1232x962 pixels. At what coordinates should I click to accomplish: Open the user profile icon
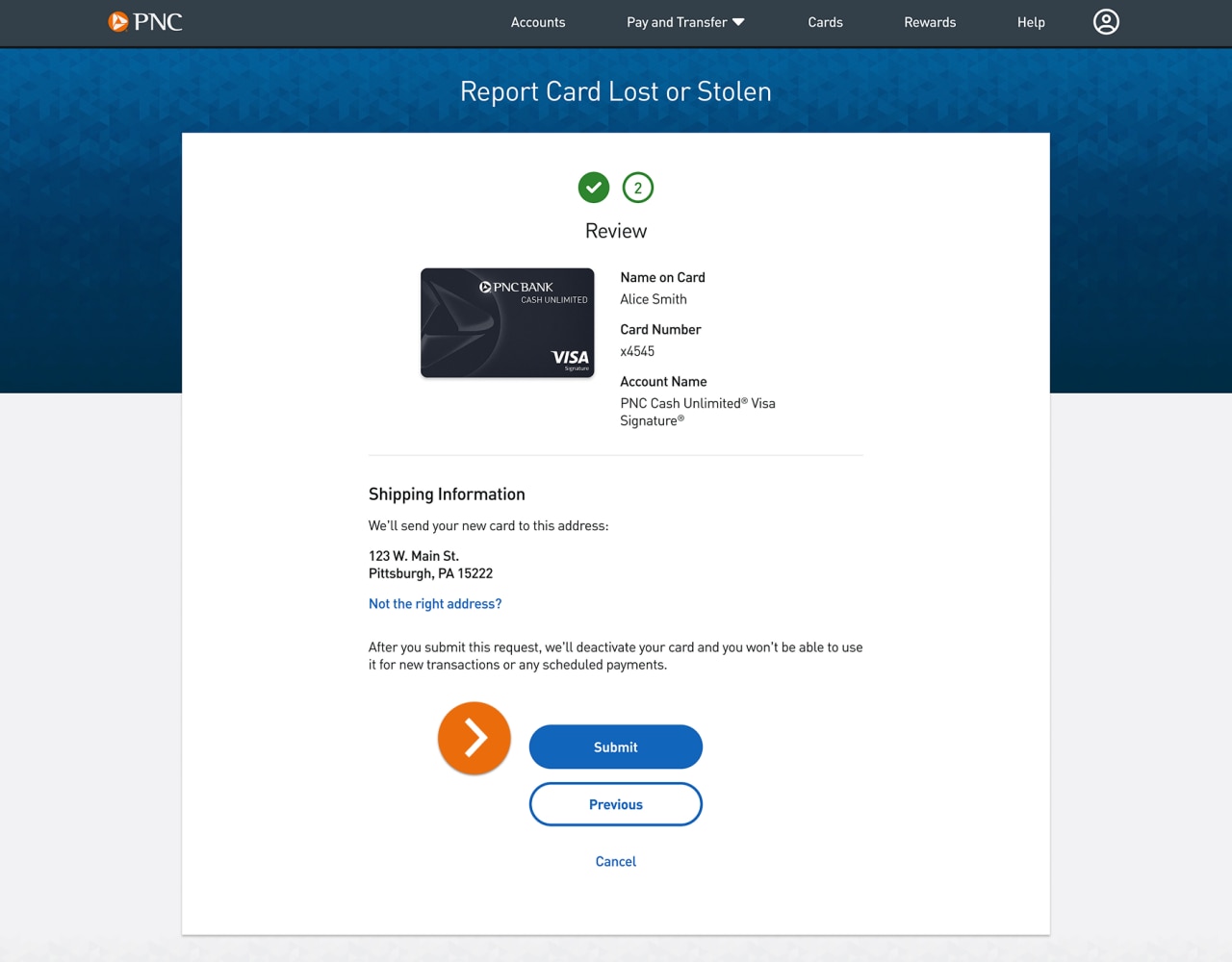click(1106, 22)
